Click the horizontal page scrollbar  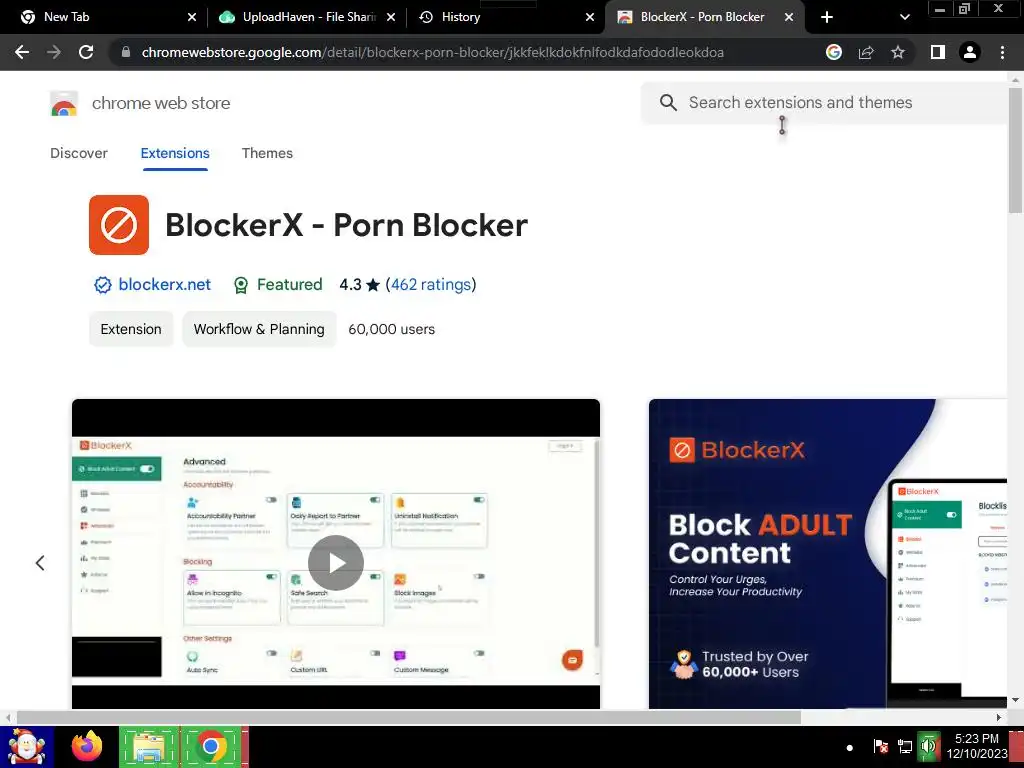pyautogui.click(x=408, y=717)
